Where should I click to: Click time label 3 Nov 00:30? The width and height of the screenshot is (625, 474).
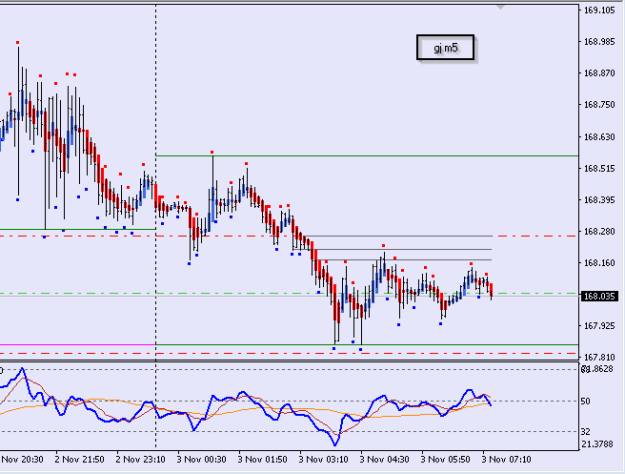tap(202, 460)
